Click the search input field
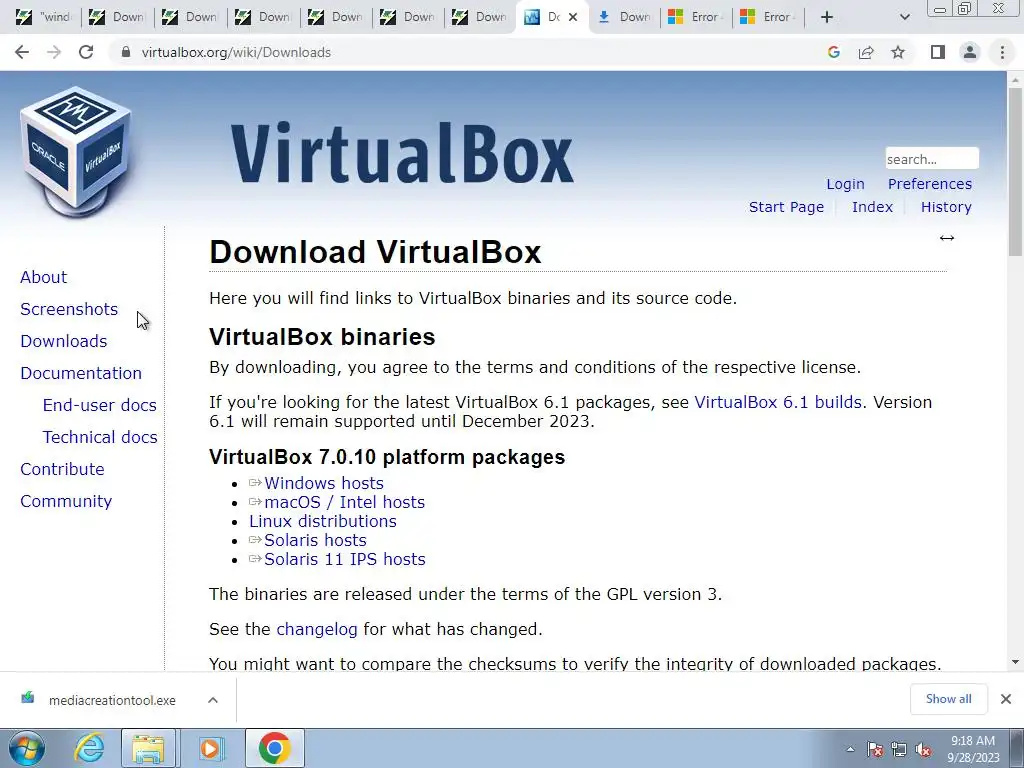The height and width of the screenshot is (768, 1024). click(x=932, y=159)
